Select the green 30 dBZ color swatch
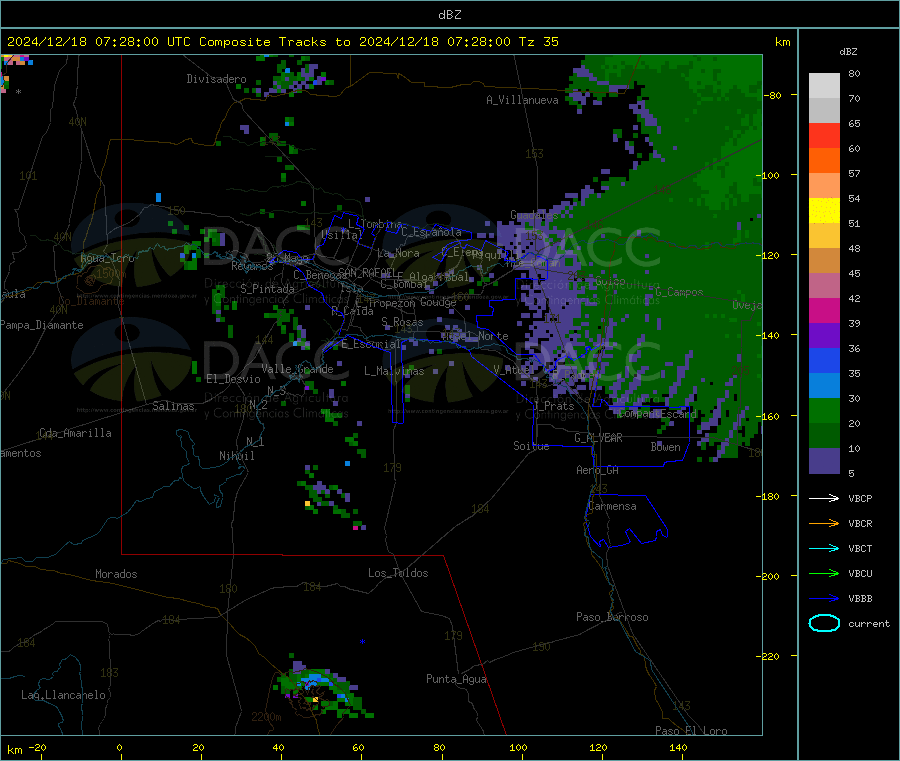Screen dimensions: 900x761 click(x=824, y=410)
